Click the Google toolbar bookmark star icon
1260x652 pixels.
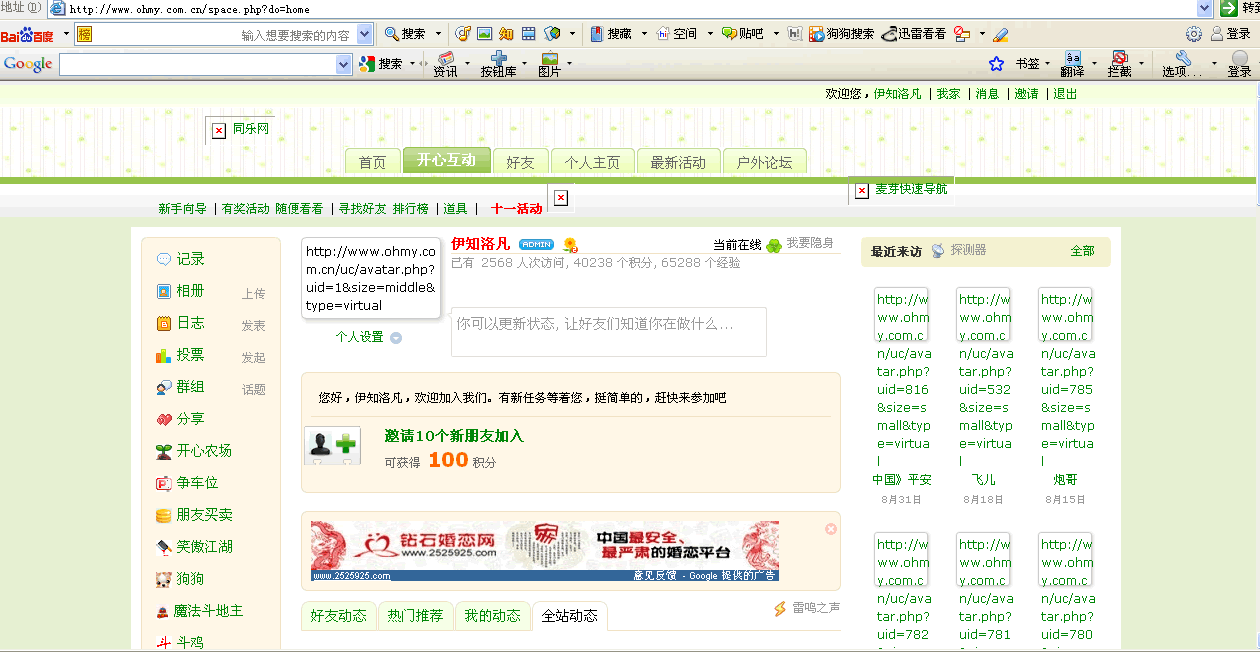tap(996, 64)
